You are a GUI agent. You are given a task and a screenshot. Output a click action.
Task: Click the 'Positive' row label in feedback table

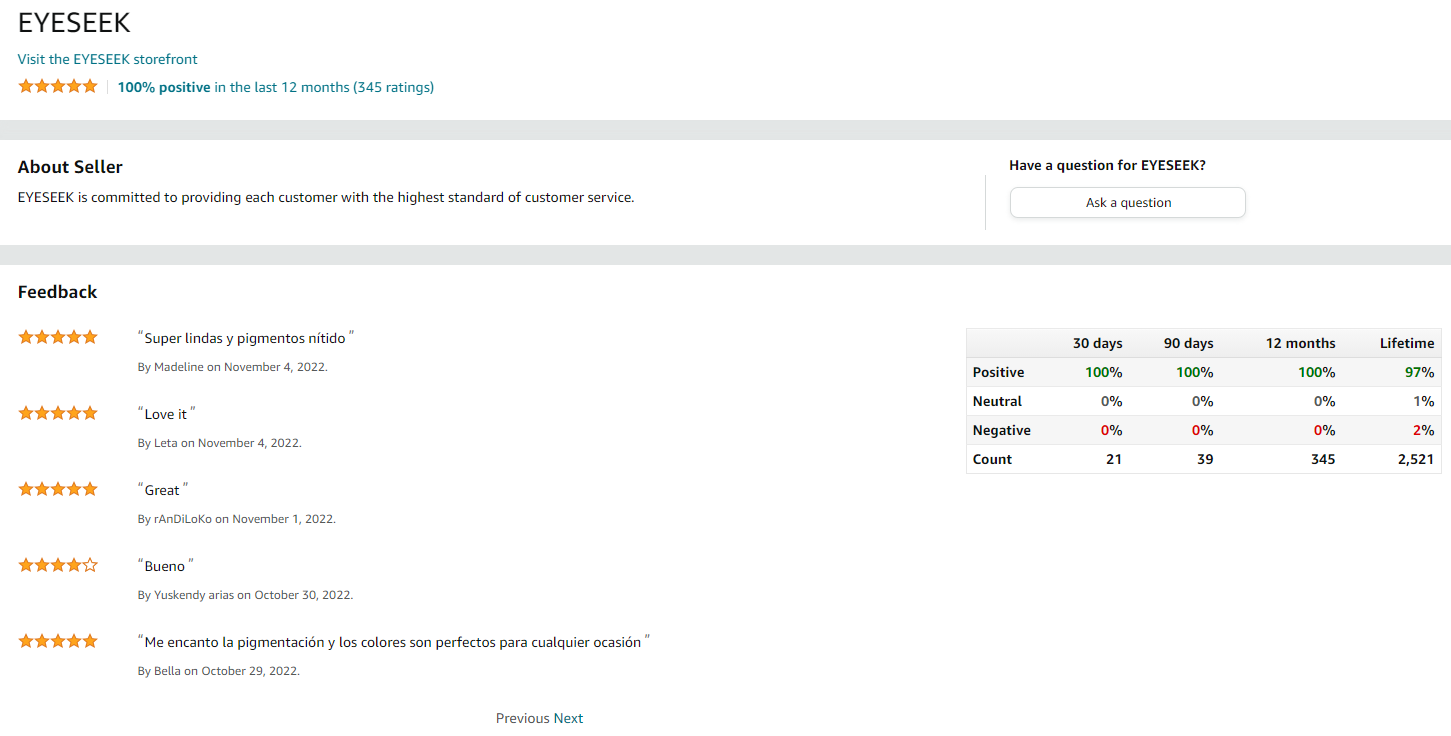[999, 372]
